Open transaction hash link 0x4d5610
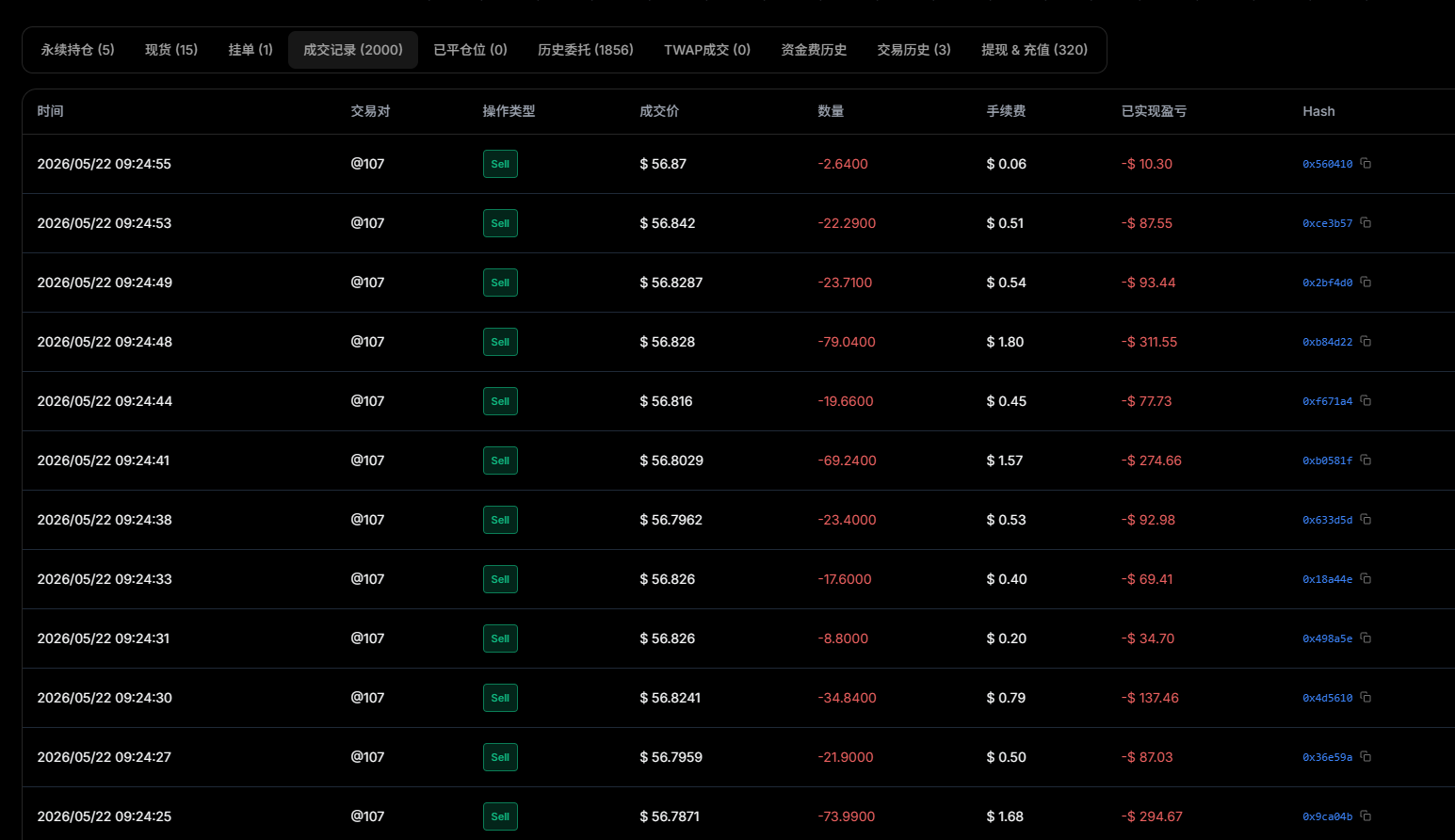Screen dimensions: 1455x840 [1327, 698]
